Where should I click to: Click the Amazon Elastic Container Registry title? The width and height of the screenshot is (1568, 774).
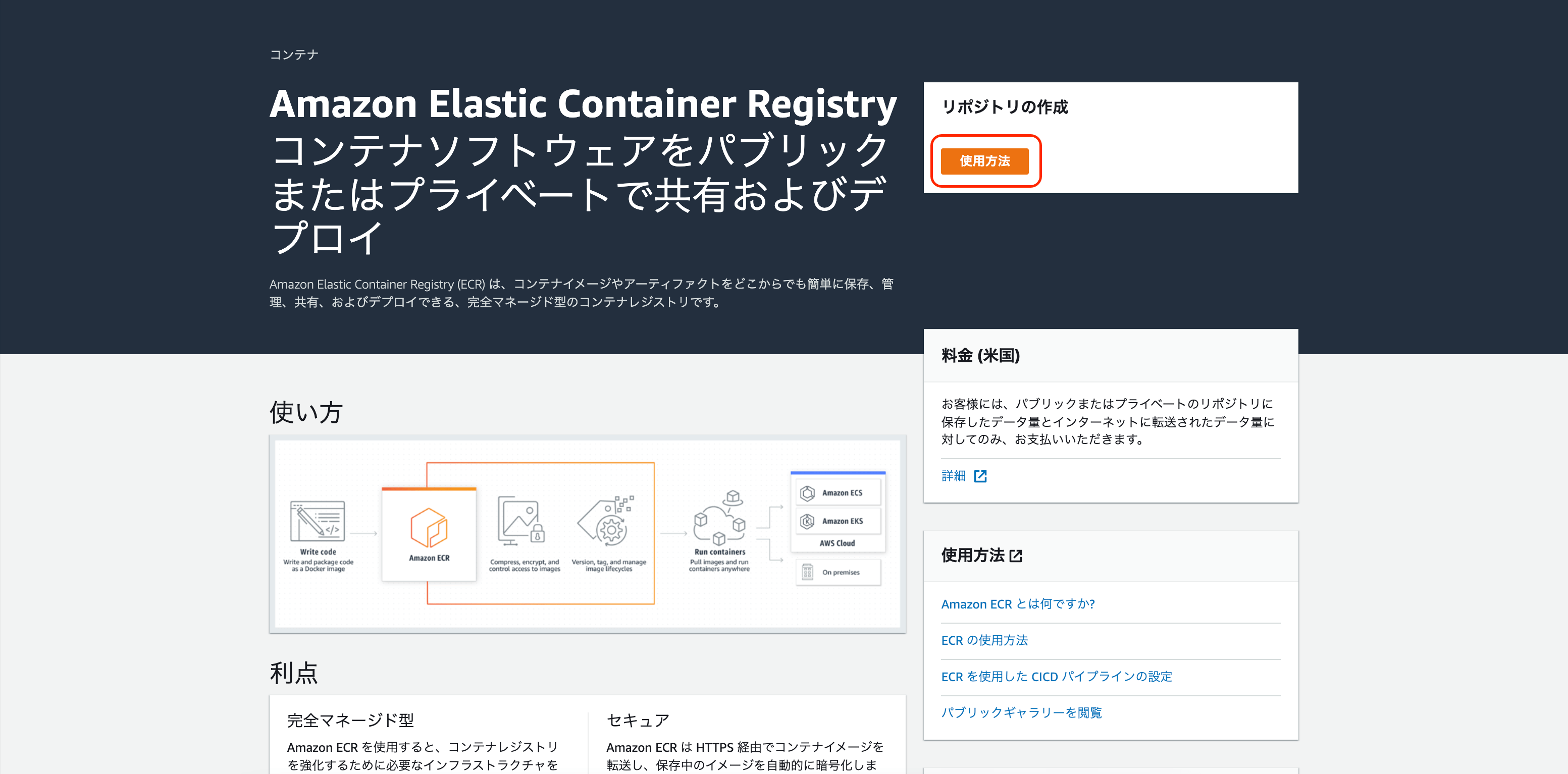click(583, 103)
